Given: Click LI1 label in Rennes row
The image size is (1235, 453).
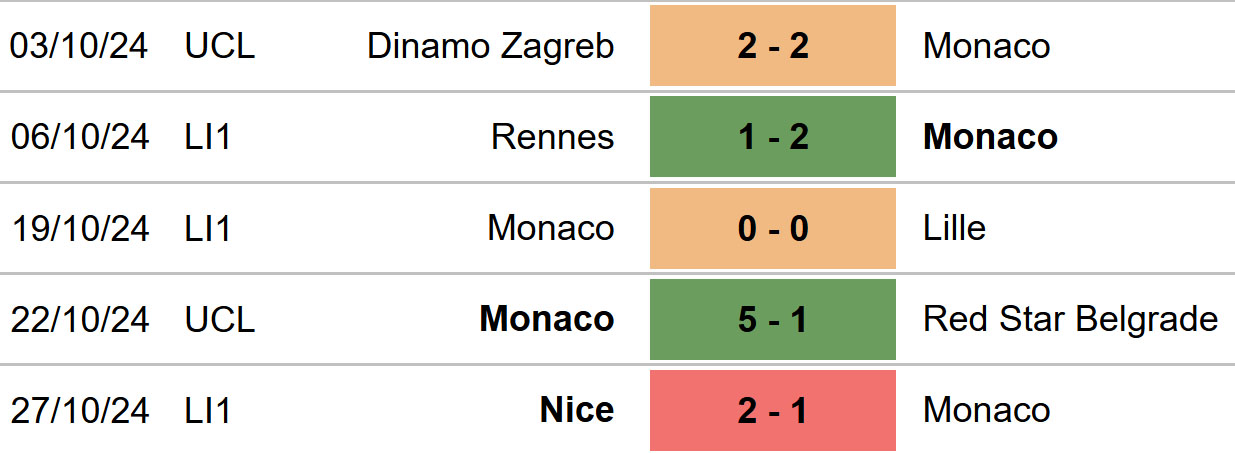Looking at the screenshot, I should [208, 137].
